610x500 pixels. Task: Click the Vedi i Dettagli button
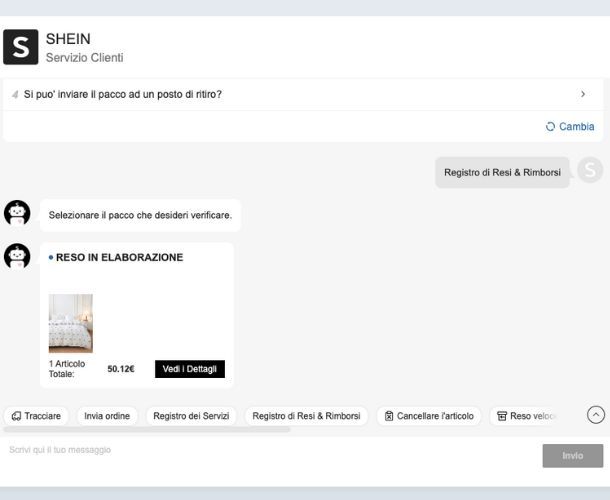(190, 369)
